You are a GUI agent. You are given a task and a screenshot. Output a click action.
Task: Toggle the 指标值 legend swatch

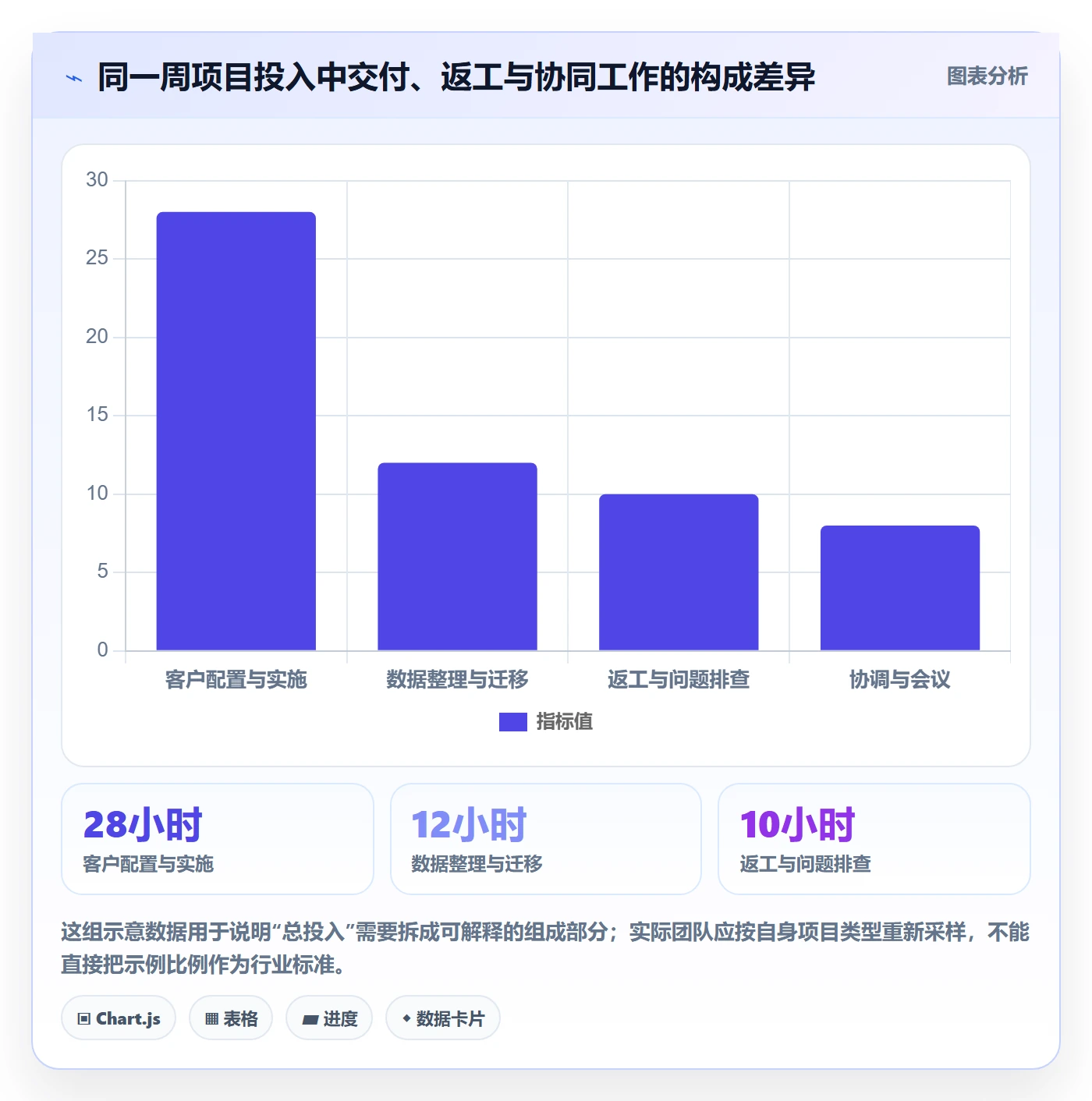[x=512, y=722]
